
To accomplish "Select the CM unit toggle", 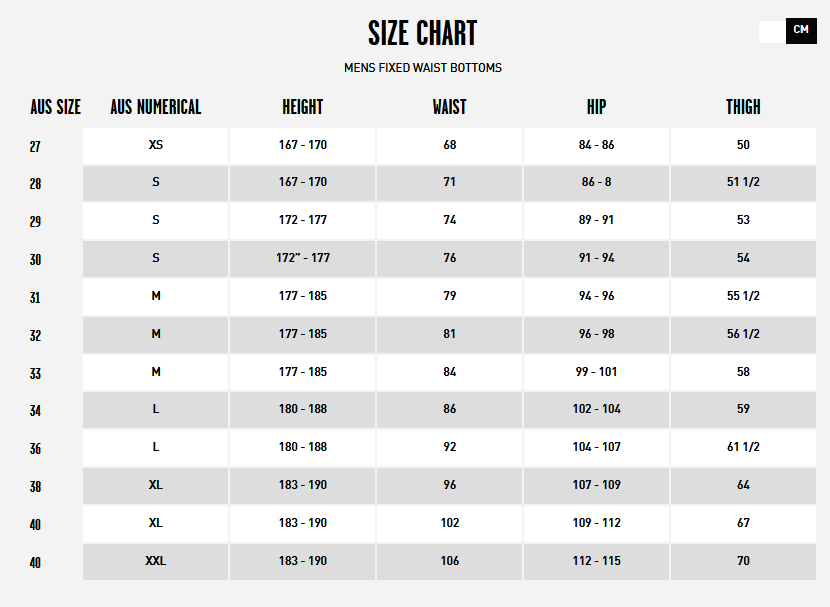I will point(801,31).
